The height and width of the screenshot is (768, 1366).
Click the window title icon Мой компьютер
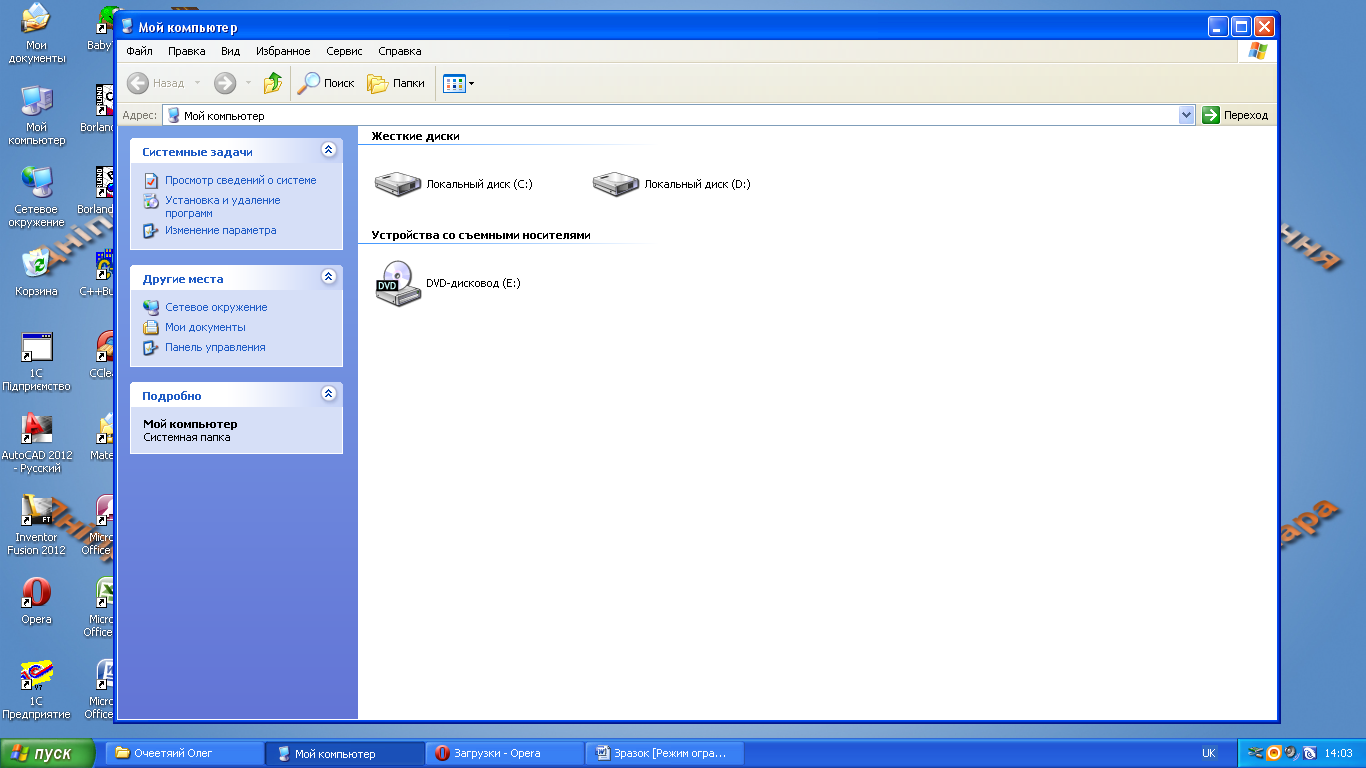click(x=127, y=26)
